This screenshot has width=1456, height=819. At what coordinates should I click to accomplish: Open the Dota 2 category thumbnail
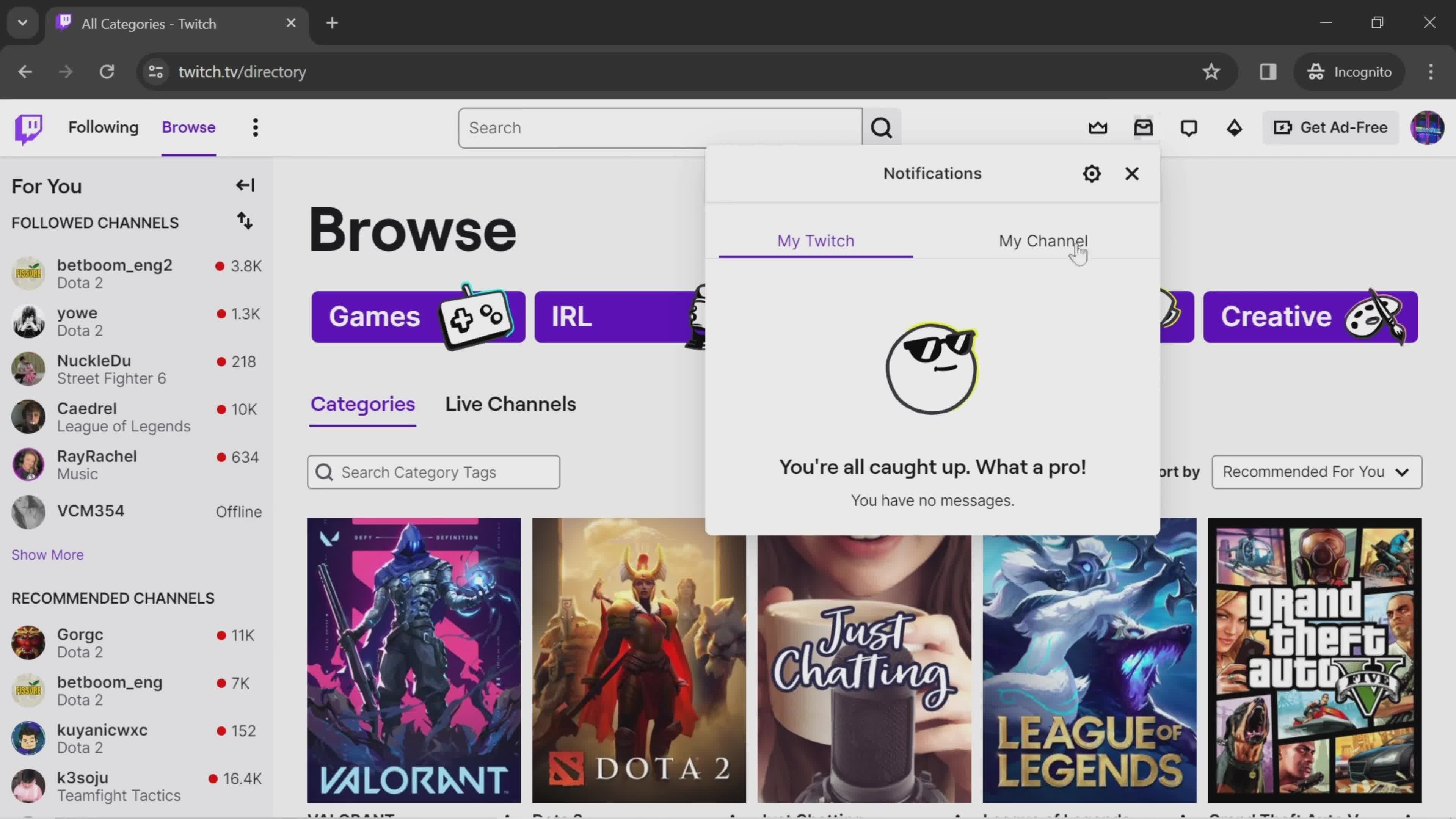tap(639, 660)
